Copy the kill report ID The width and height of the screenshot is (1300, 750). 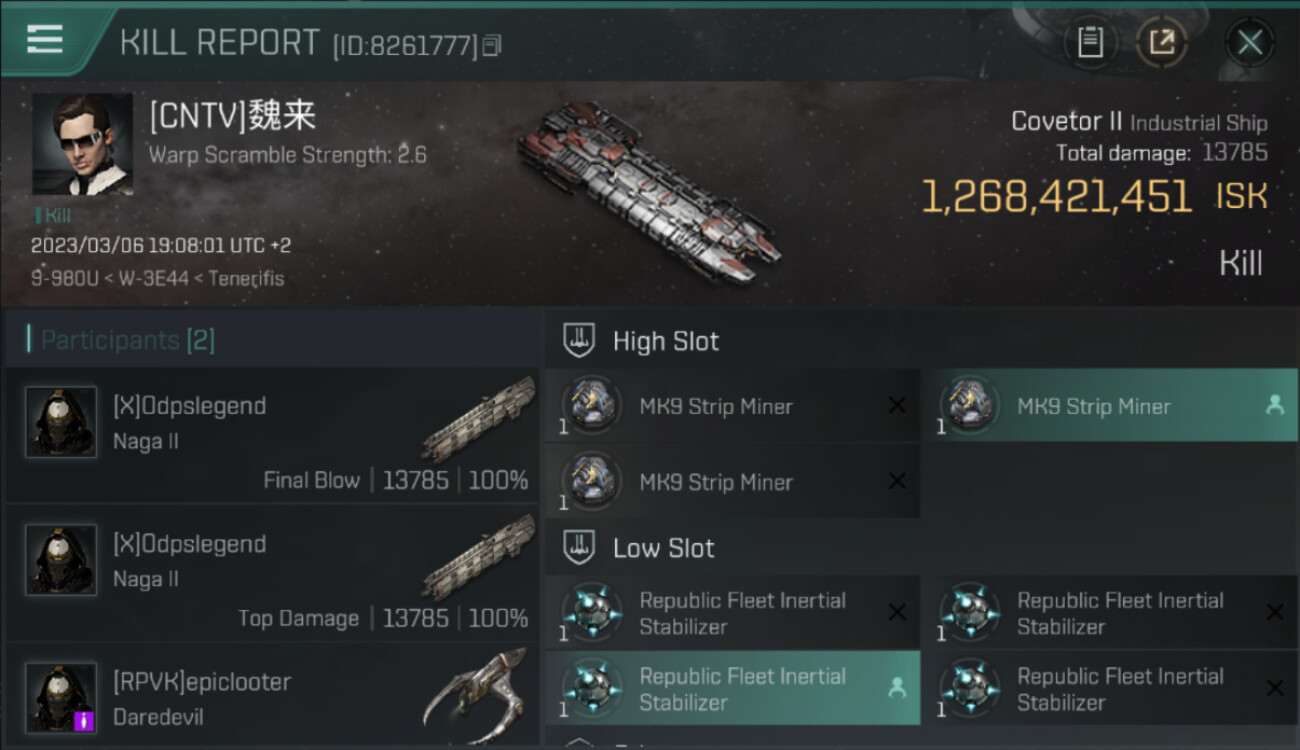click(491, 46)
